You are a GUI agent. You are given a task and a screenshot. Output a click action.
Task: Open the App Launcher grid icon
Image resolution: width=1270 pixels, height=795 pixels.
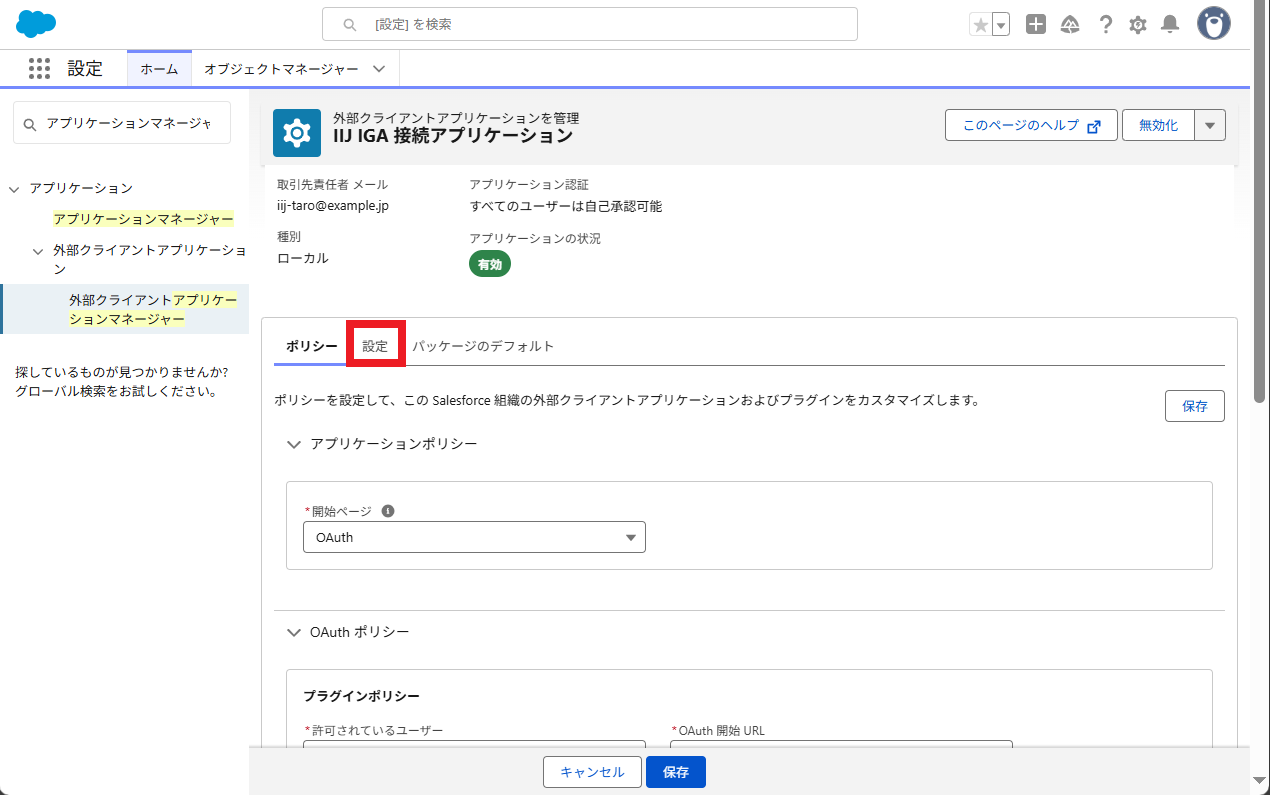[x=39, y=68]
